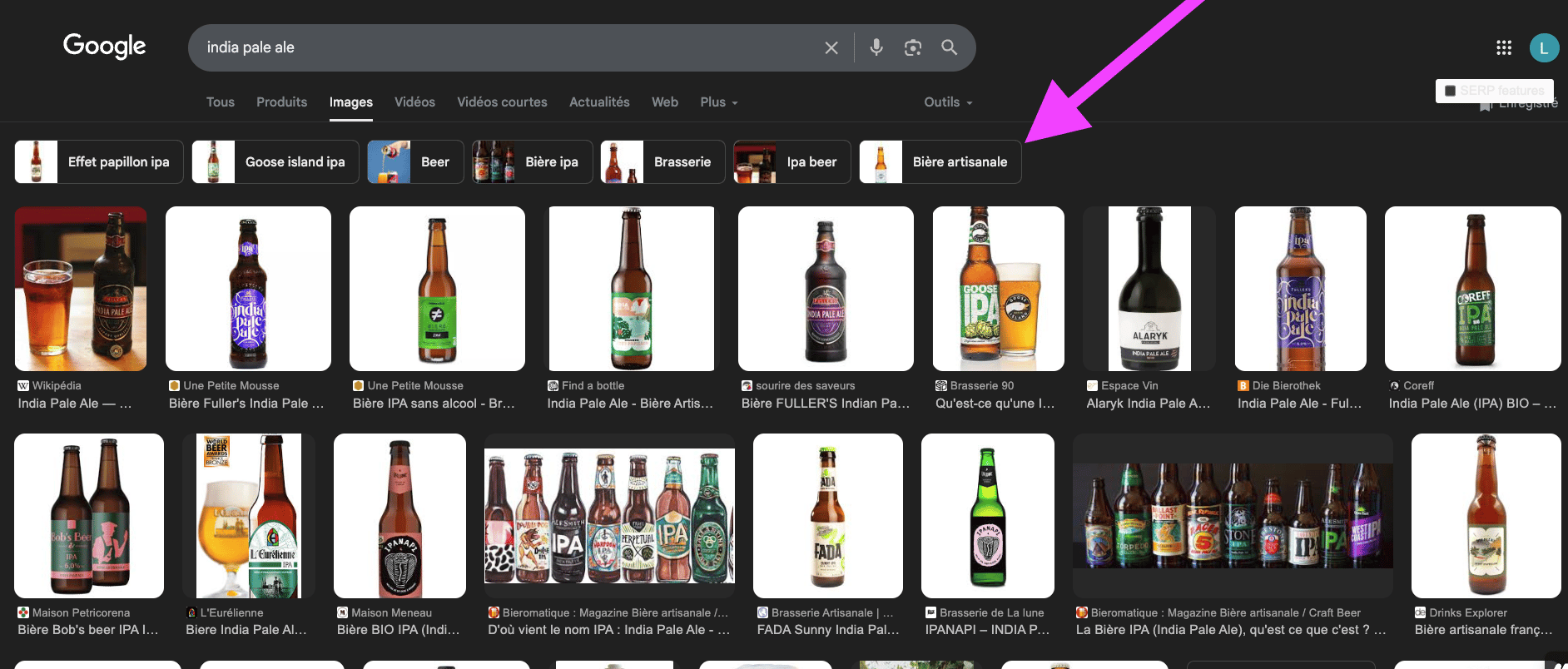
Task: Open the Find a bottle beer image
Action: coord(632,289)
